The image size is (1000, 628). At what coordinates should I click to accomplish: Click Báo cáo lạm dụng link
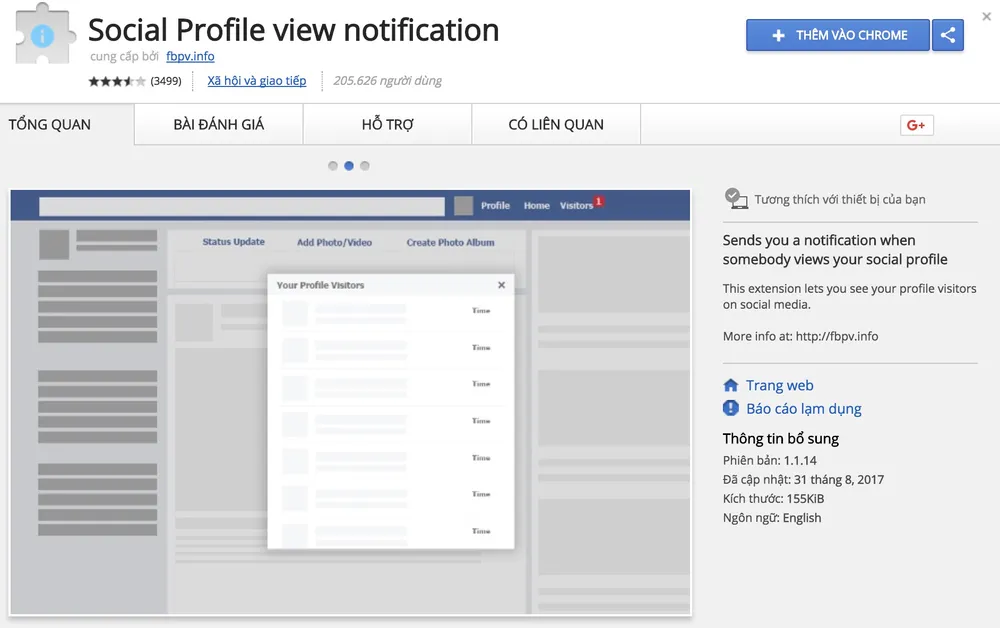coord(804,409)
